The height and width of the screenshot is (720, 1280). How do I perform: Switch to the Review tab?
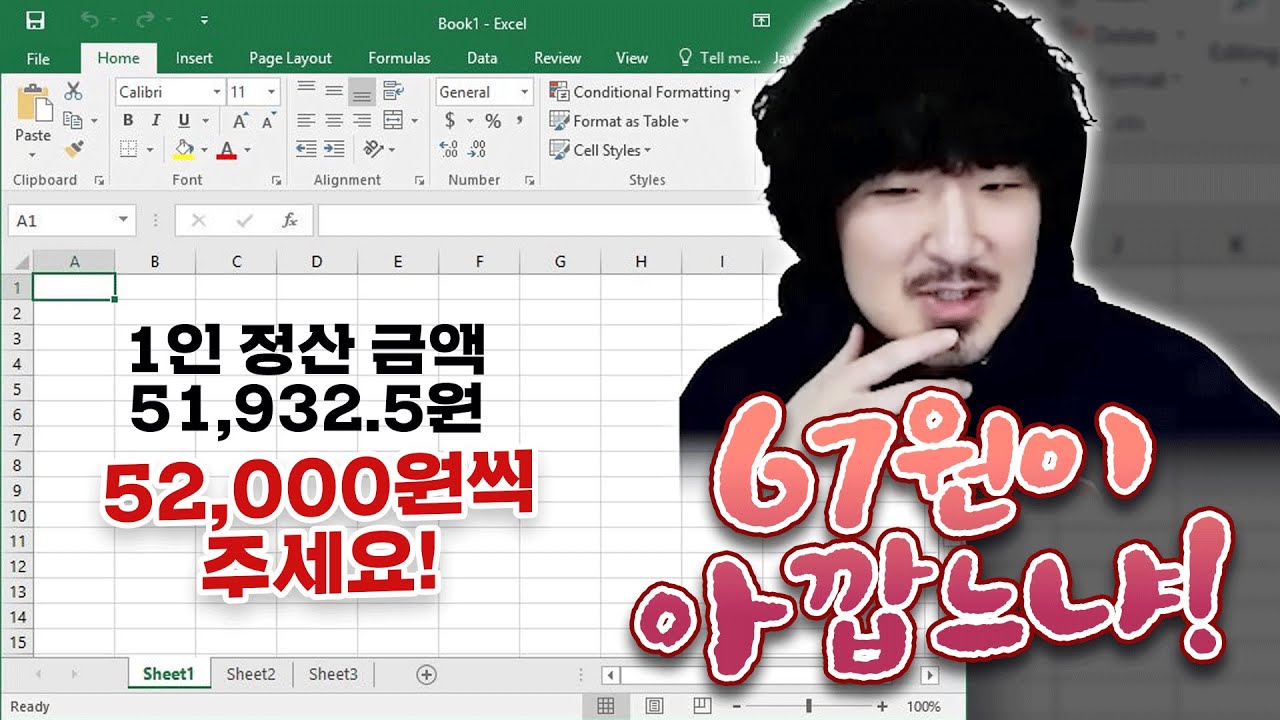tap(557, 58)
